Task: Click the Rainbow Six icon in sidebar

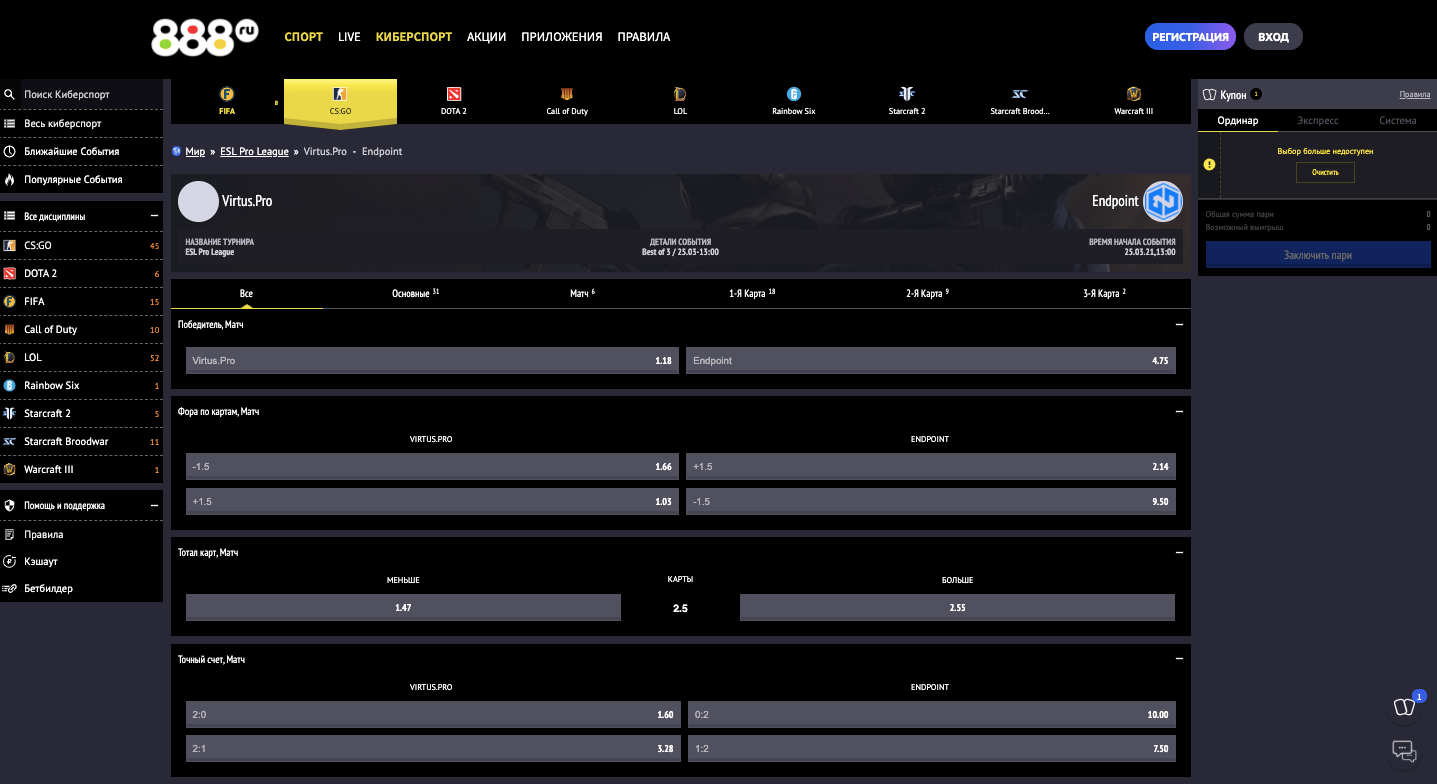Action: point(10,385)
